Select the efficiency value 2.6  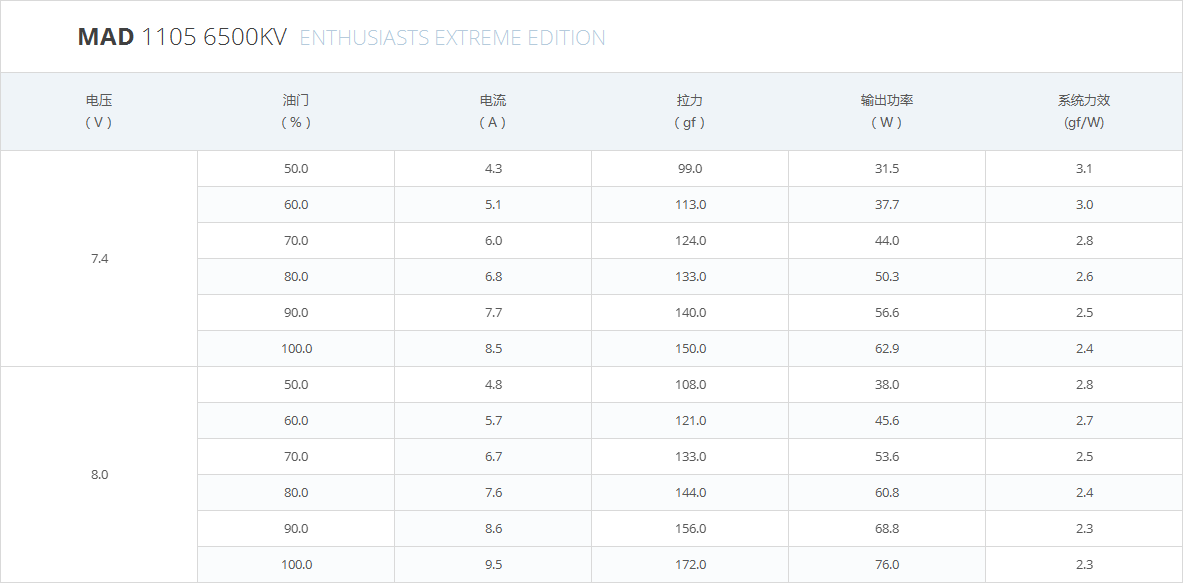coord(1084,277)
